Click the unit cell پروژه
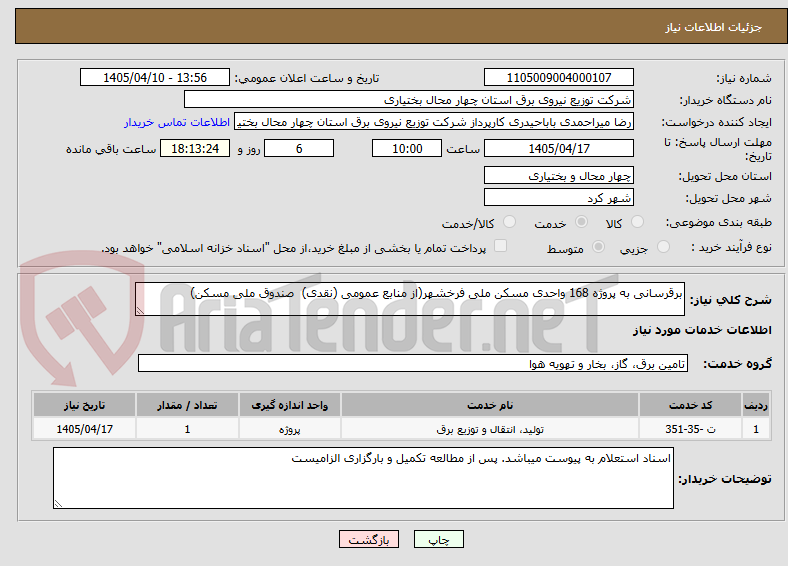The image size is (788, 566). tap(290, 429)
